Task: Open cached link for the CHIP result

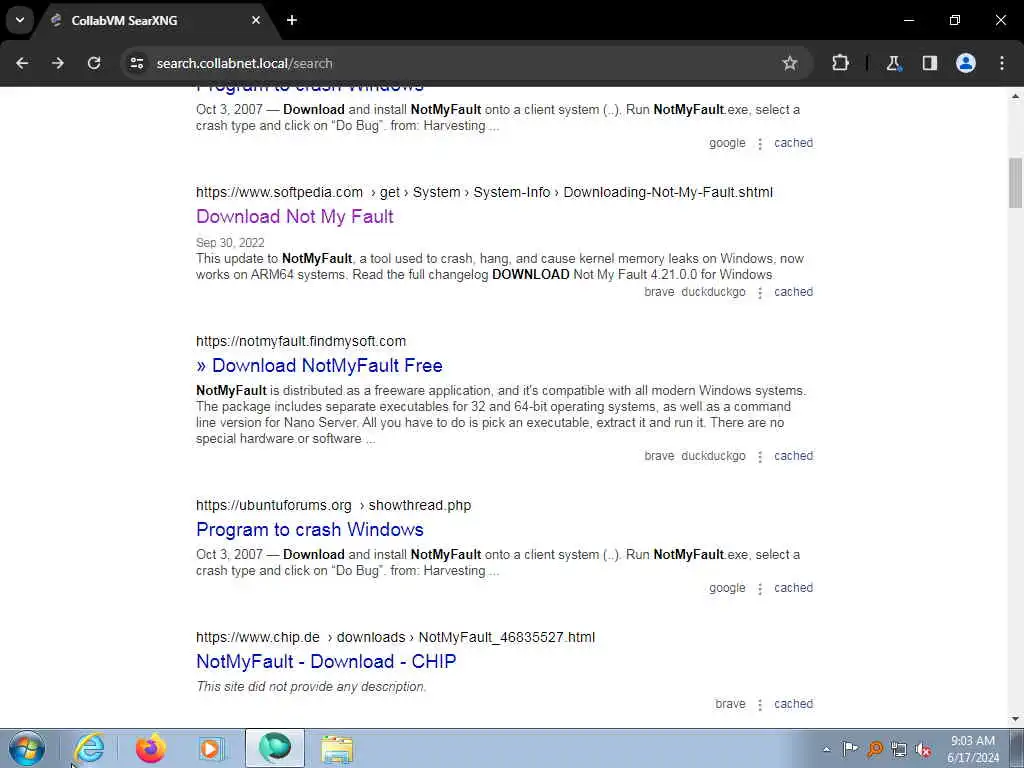Action: click(x=793, y=704)
